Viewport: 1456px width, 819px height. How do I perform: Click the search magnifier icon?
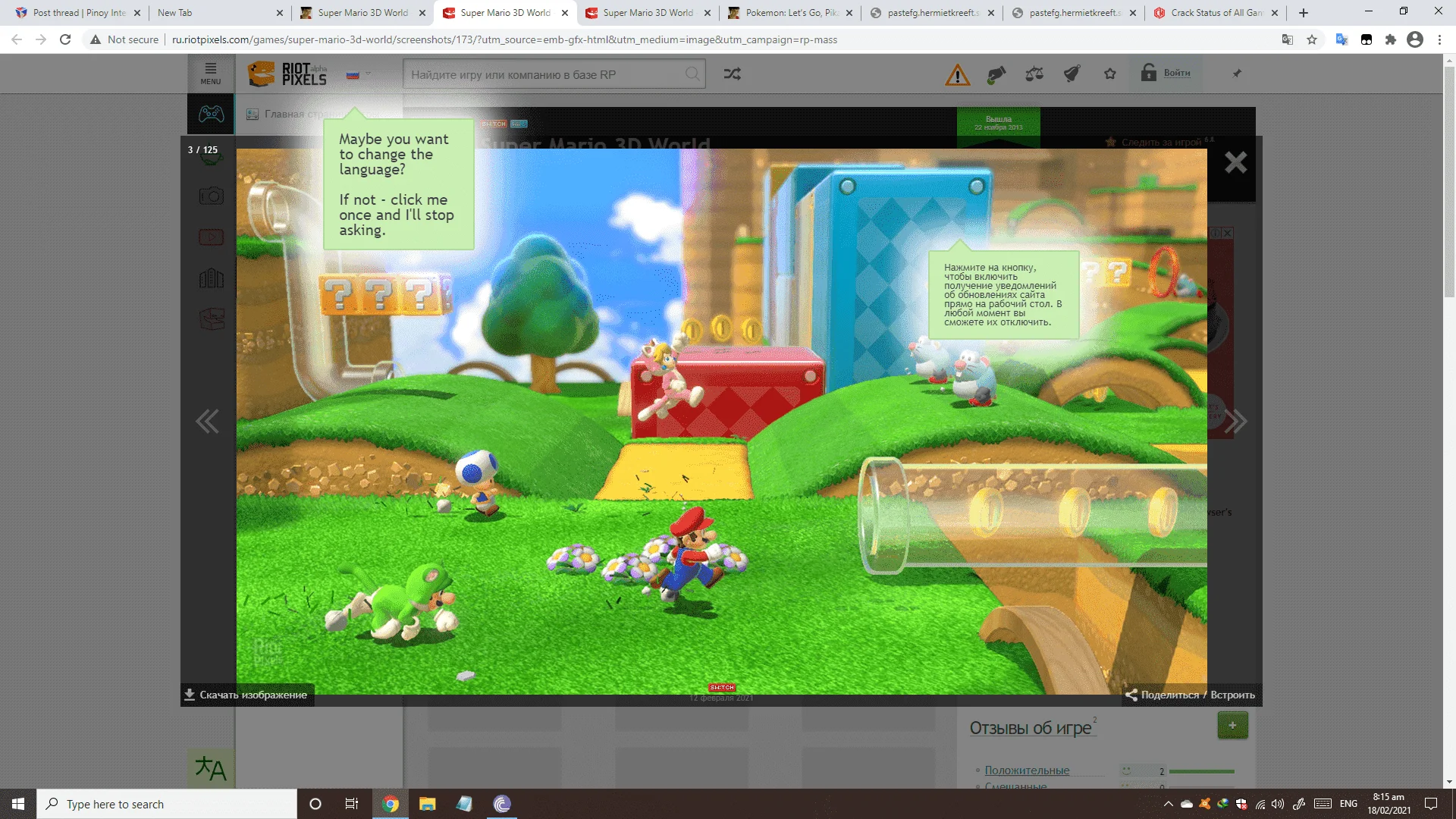[692, 74]
